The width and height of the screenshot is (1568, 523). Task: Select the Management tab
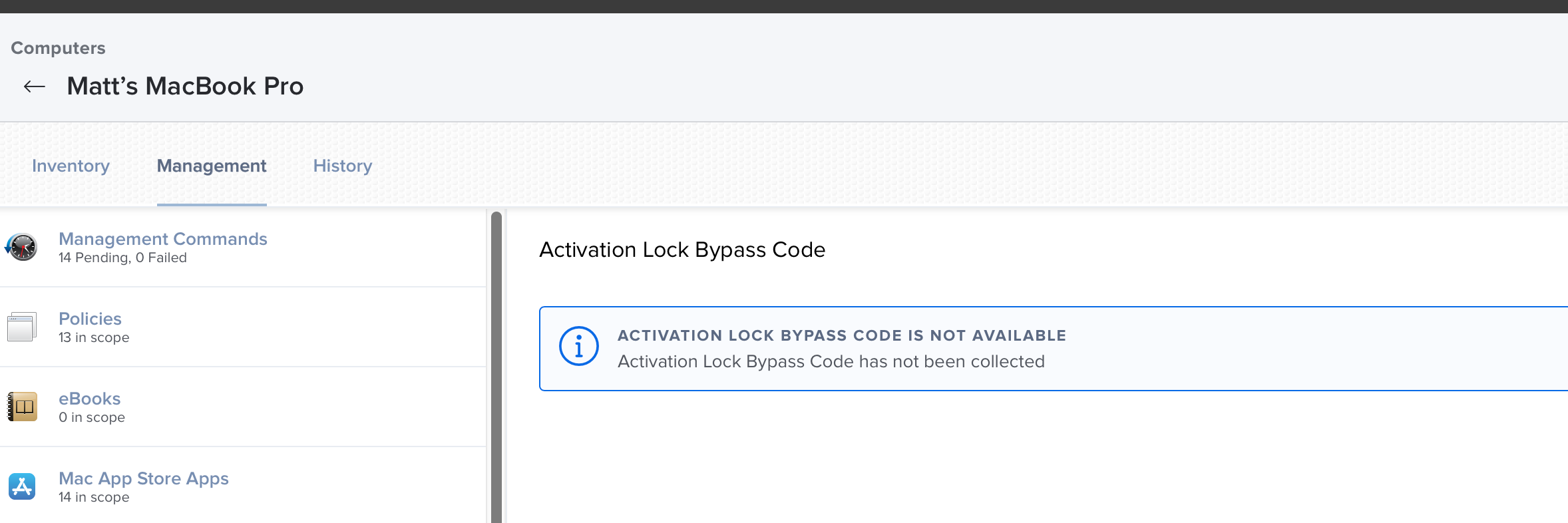[x=212, y=166]
